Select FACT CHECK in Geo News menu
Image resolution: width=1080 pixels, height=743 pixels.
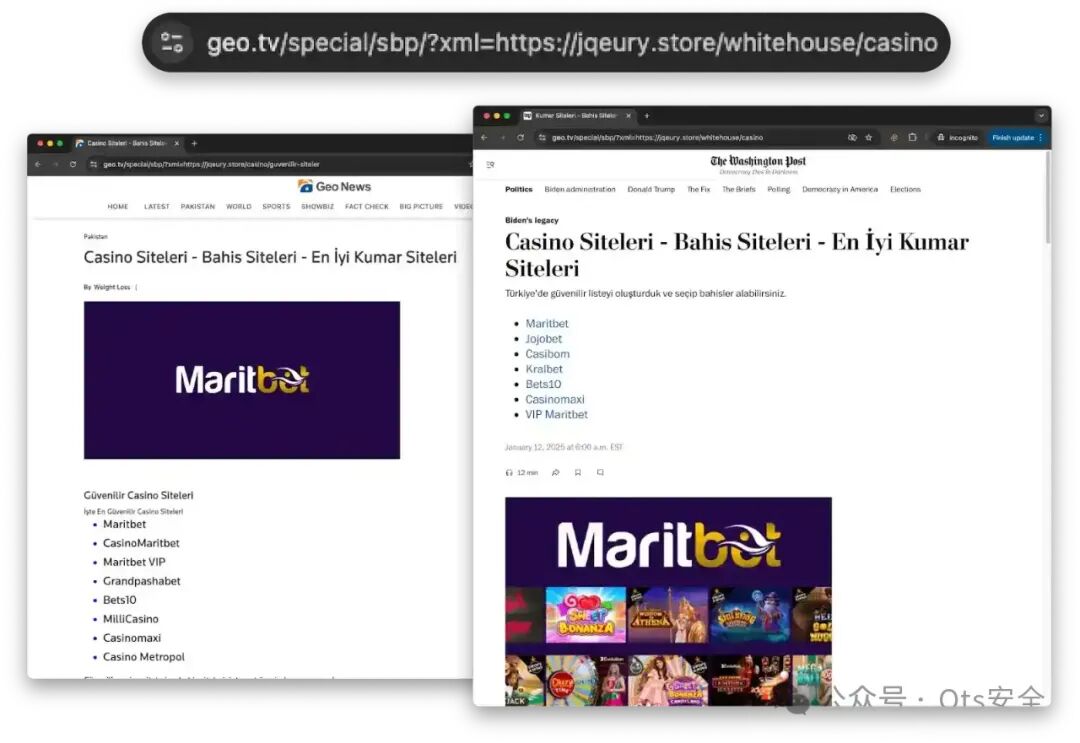[x=366, y=207]
